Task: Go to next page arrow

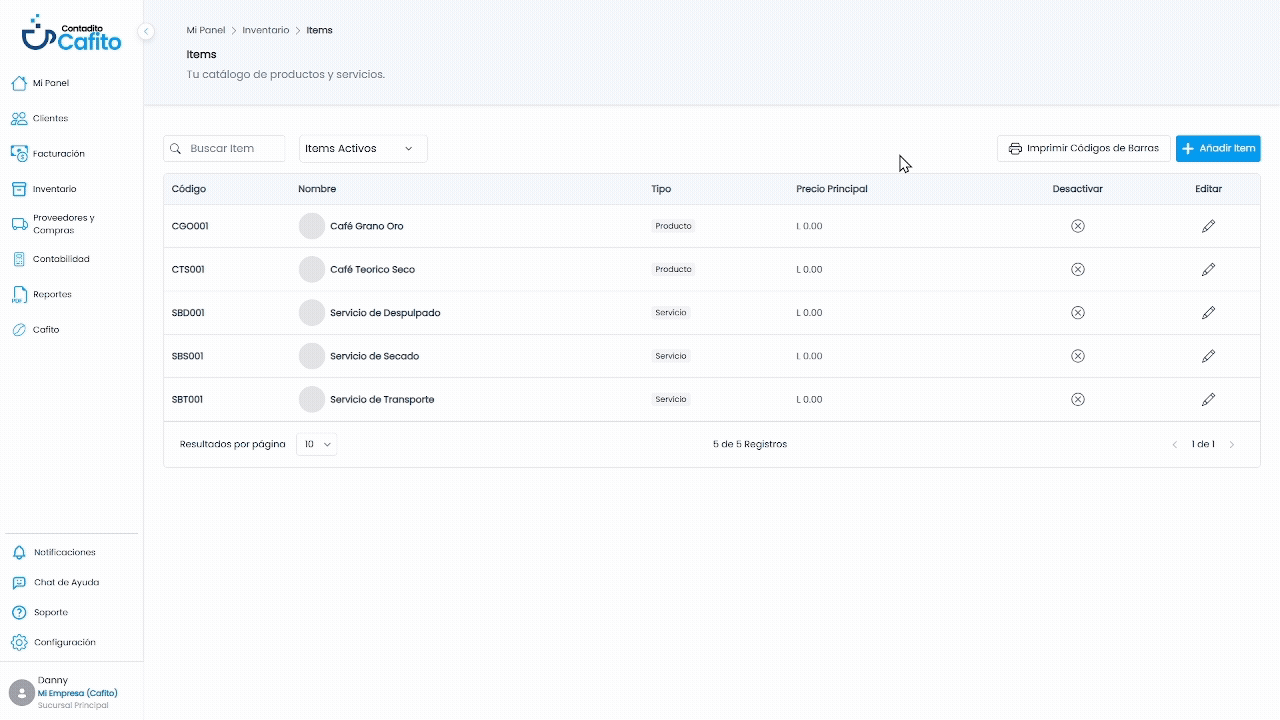Action: click(1231, 444)
